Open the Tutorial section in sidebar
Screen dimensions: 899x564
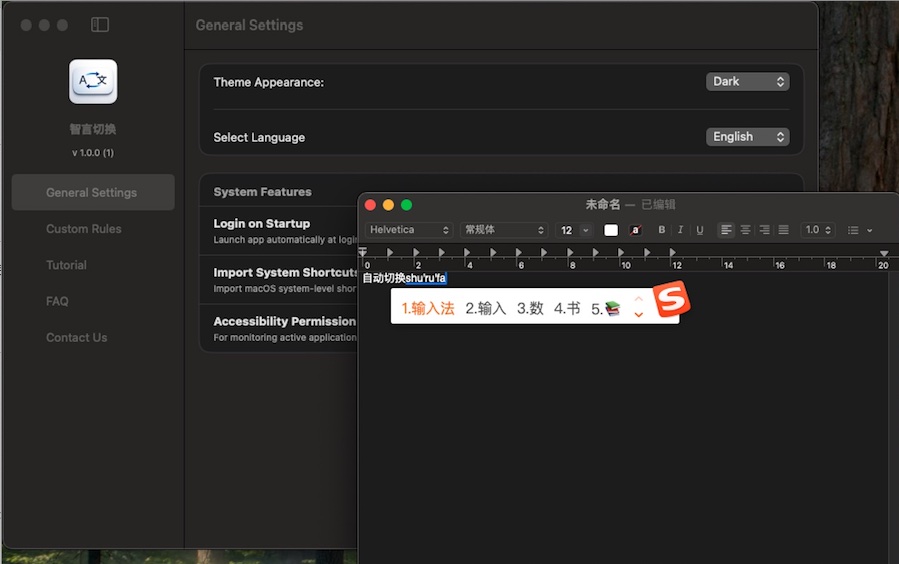pyautogui.click(x=66, y=265)
